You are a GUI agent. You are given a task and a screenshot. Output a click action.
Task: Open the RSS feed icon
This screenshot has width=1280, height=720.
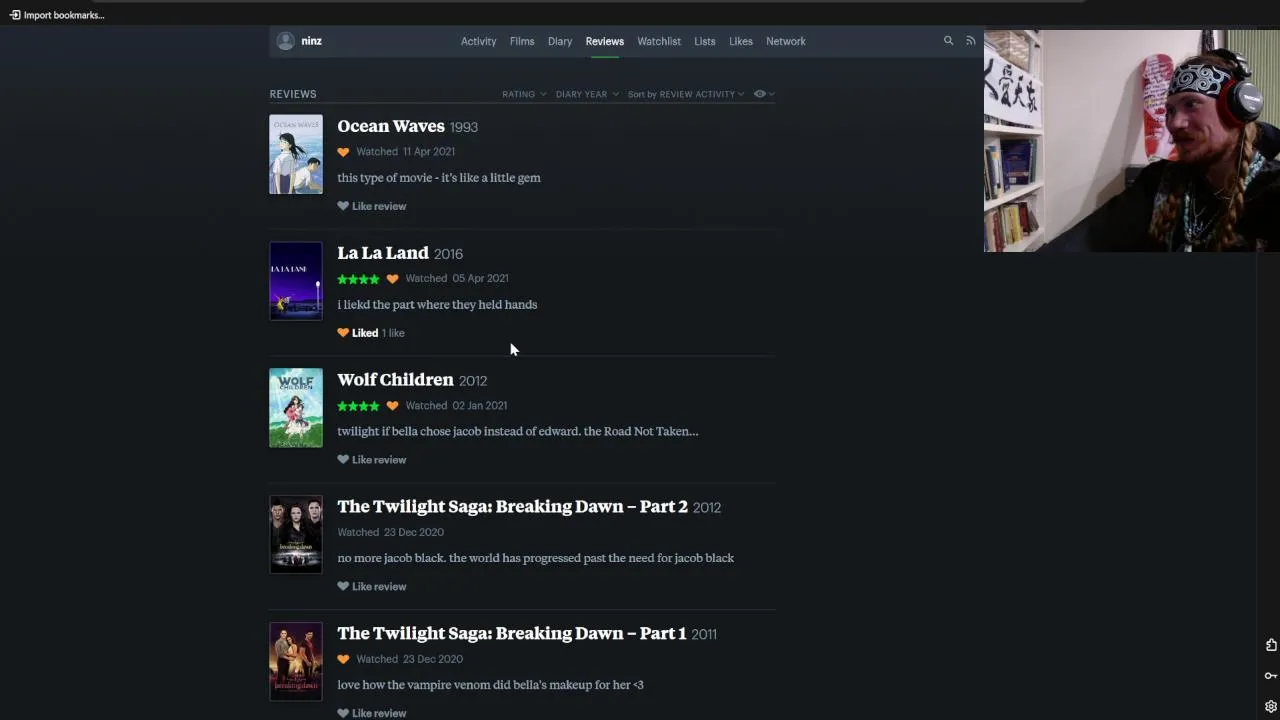click(x=970, y=41)
